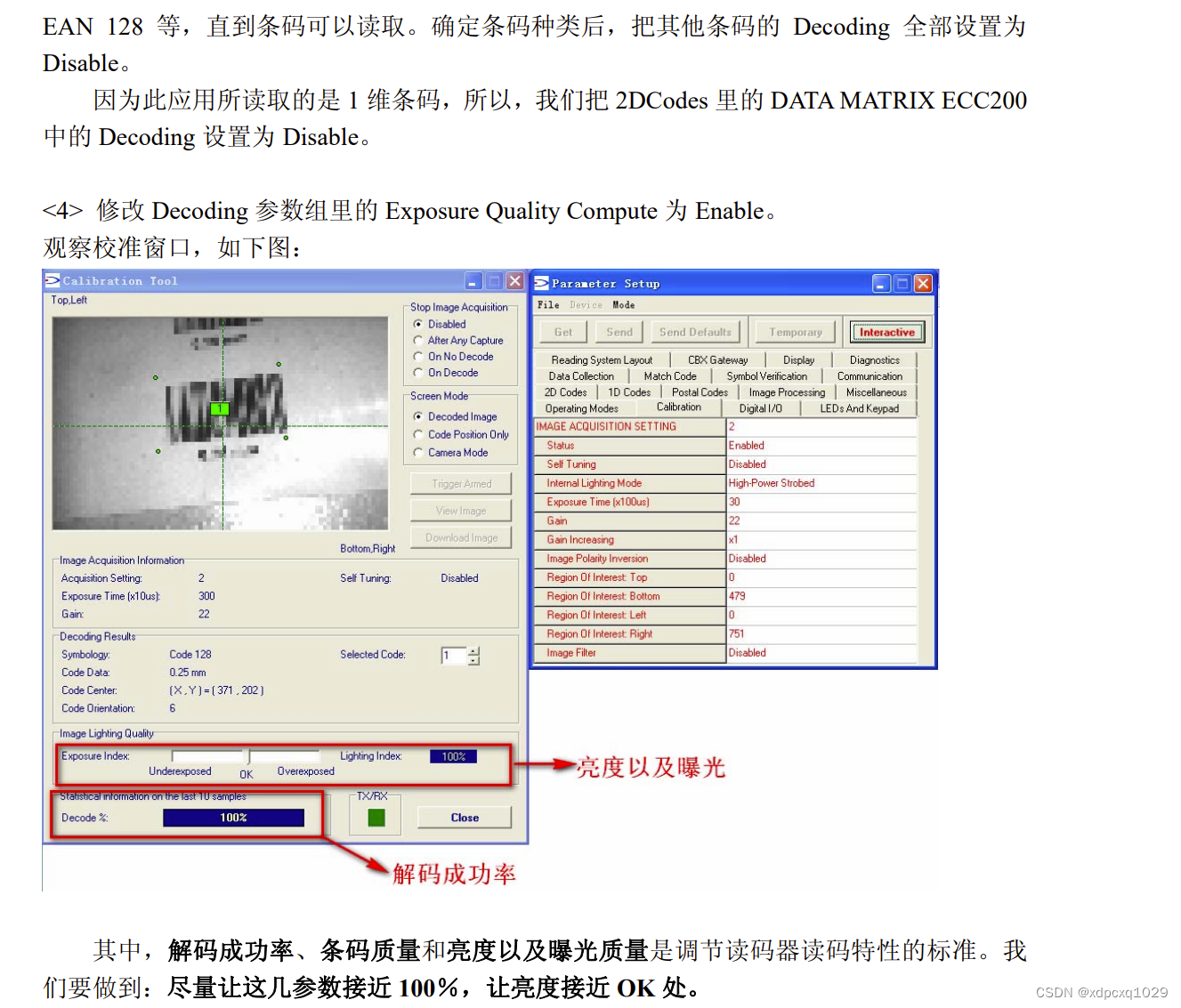Viewport: 1181px width, 1008px height.
Task: Open the Mode menu
Action: pos(624,304)
